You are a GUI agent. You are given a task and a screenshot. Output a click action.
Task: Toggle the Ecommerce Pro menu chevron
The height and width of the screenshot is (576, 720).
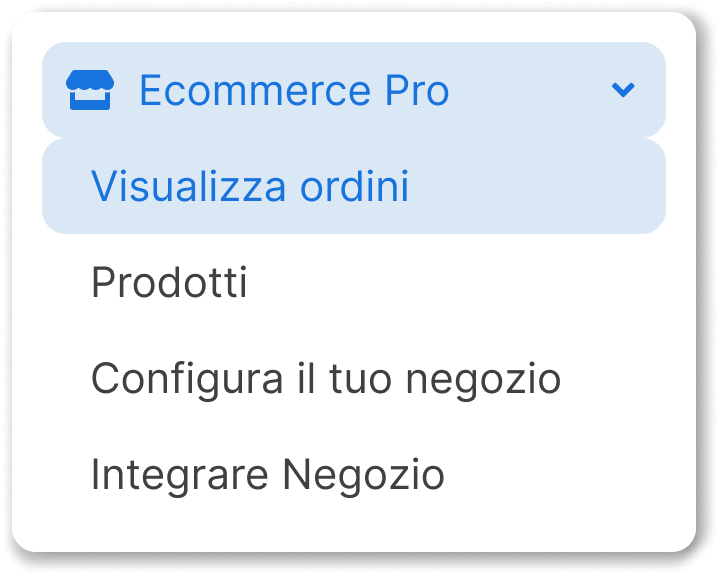click(x=623, y=90)
